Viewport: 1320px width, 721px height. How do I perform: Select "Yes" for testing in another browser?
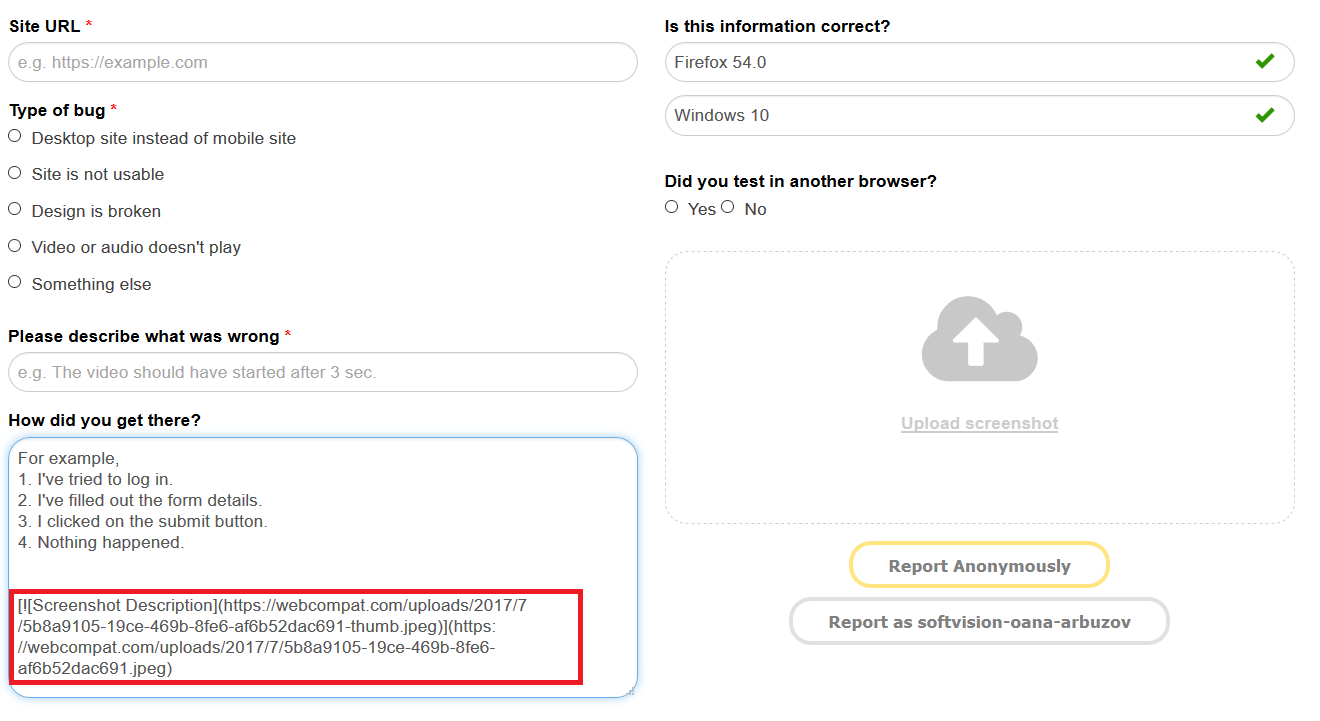(671, 206)
